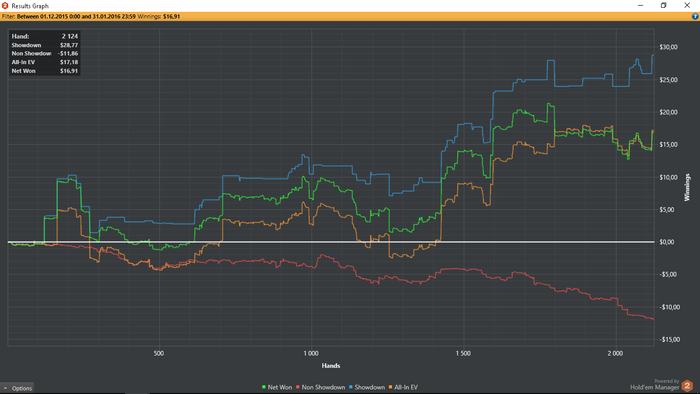Click the Hands x-axis label

331,365
